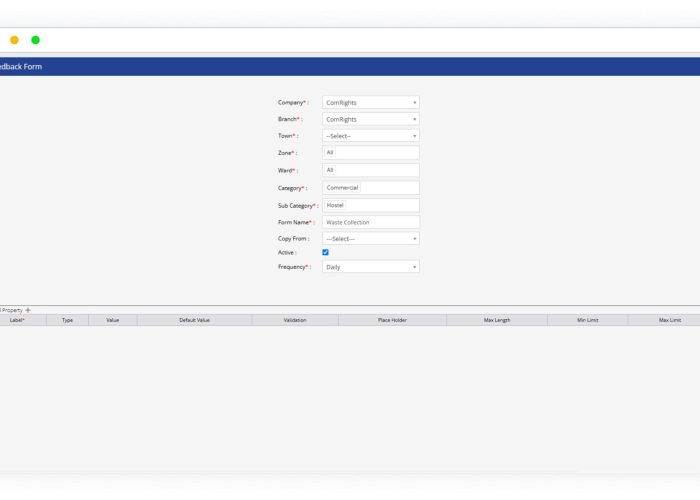Click the Type column header
Viewport: 700px width, 500px height.
pyautogui.click(x=67, y=320)
